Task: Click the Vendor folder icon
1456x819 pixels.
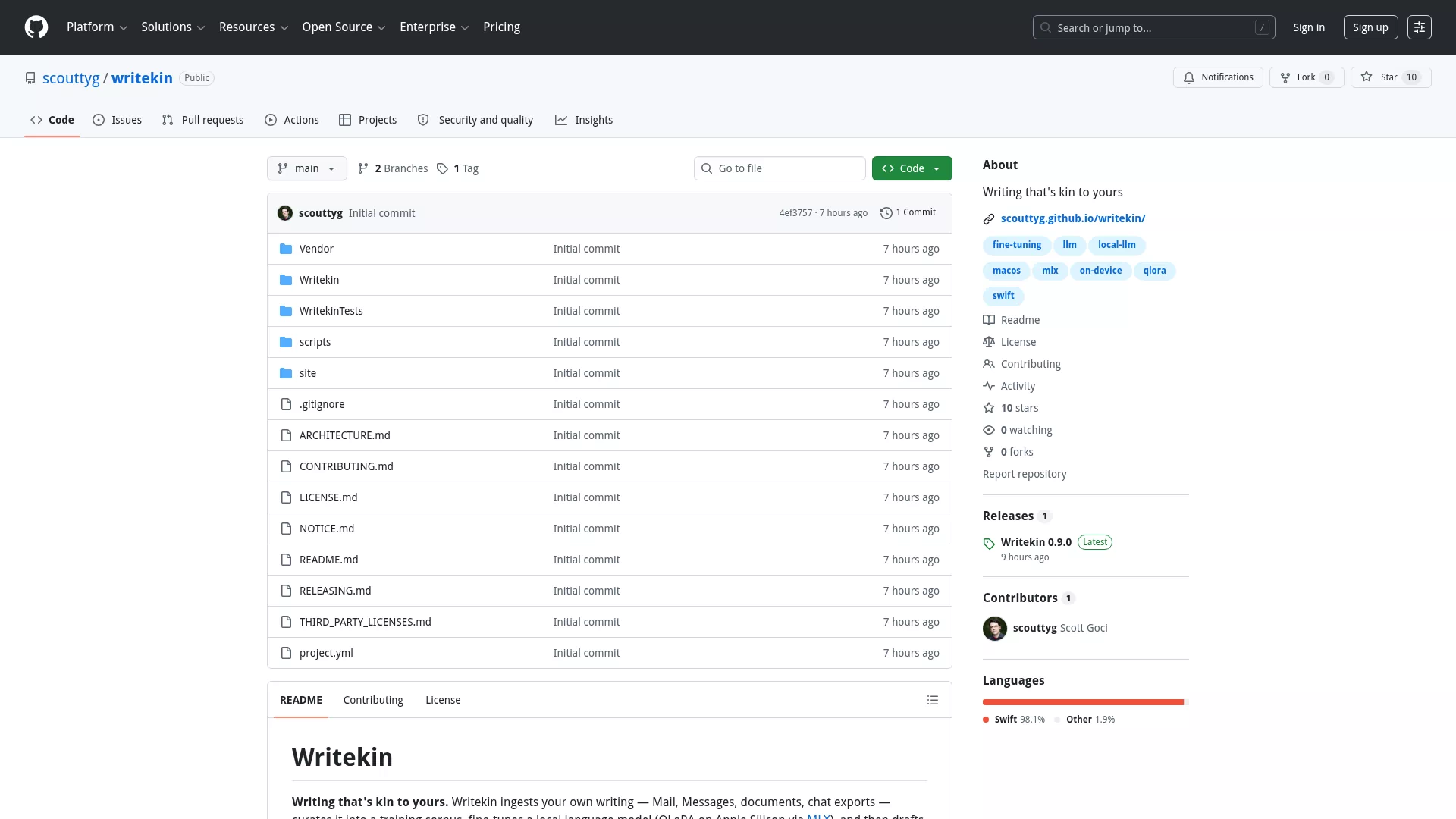Action: click(286, 249)
